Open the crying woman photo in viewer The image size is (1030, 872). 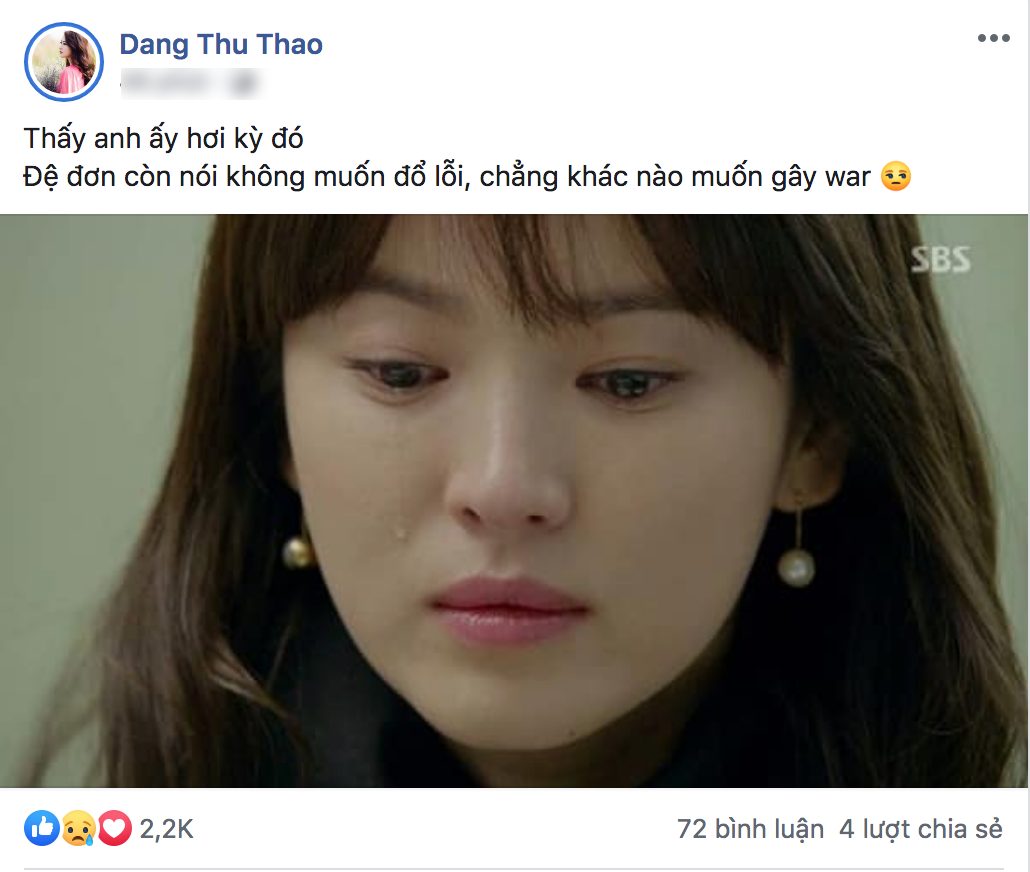(514, 501)
